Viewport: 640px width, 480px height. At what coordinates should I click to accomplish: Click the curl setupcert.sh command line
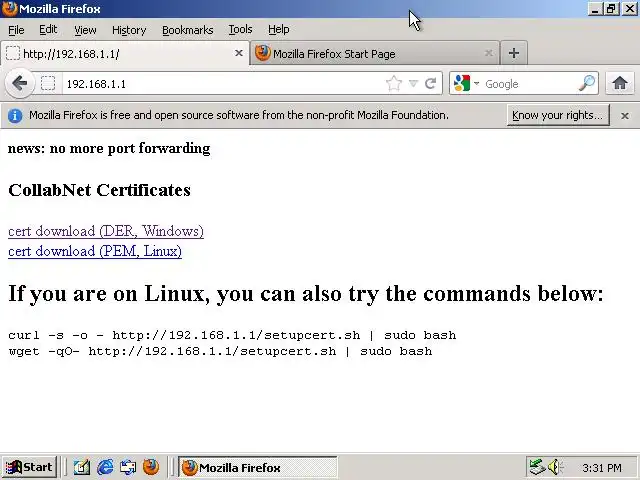point(232,336)
